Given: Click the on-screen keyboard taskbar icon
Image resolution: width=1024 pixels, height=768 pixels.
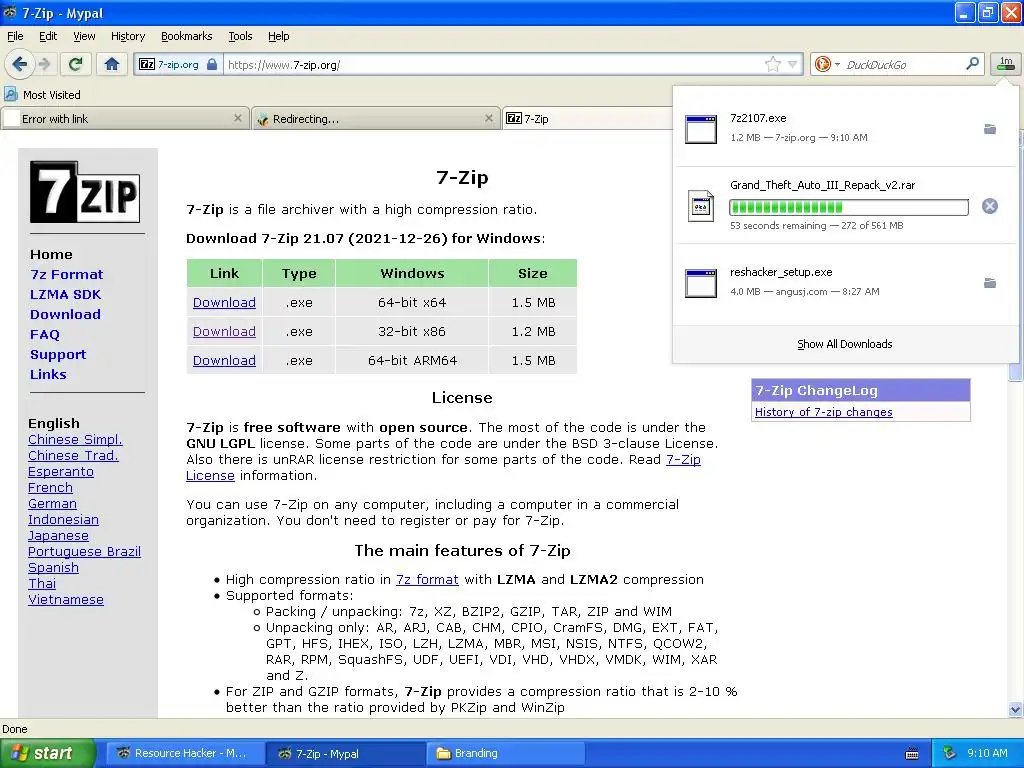Looking at the screenshot, I should click(912, 754).
